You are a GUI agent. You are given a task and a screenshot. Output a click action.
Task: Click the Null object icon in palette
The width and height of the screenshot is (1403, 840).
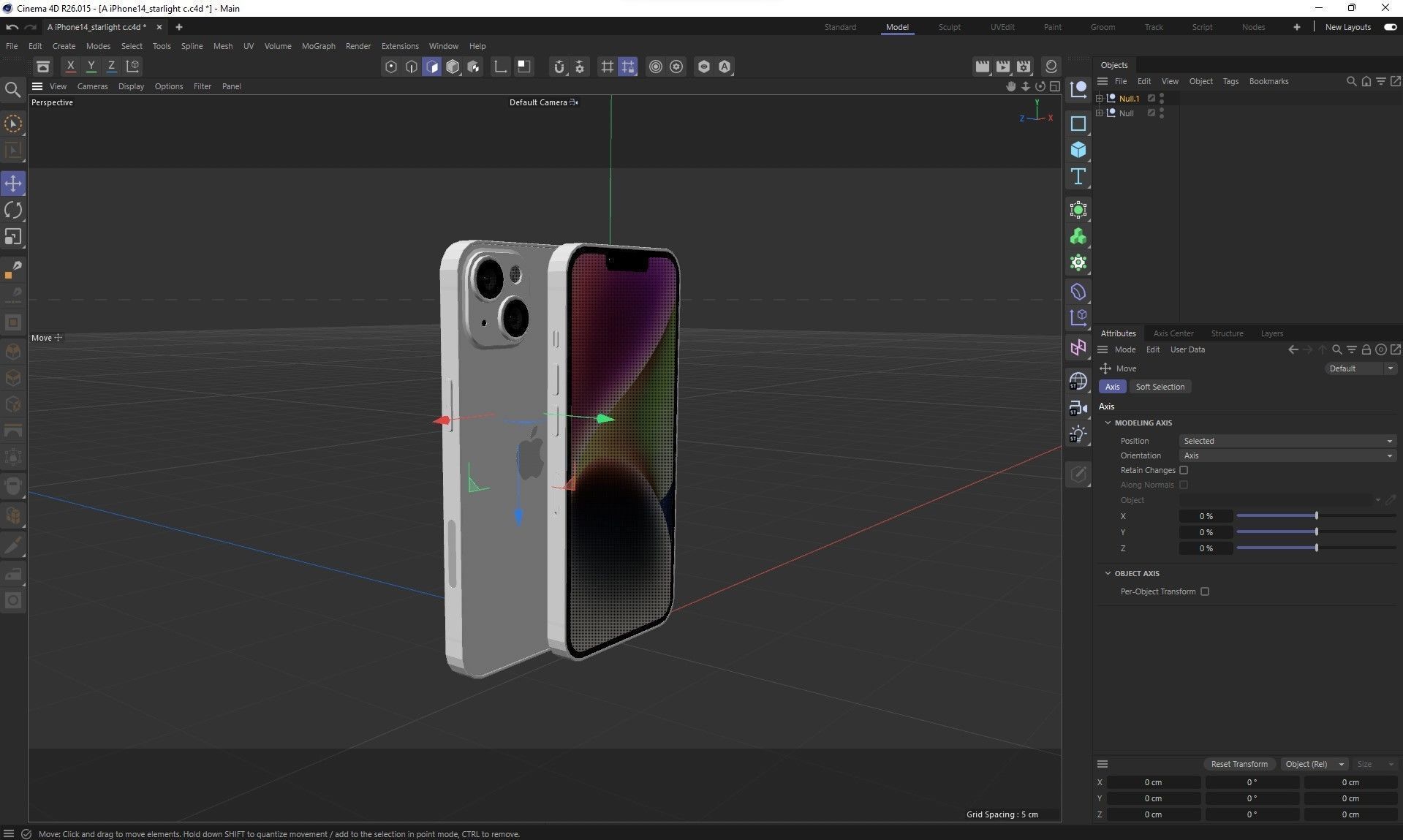coord(1078,90)
